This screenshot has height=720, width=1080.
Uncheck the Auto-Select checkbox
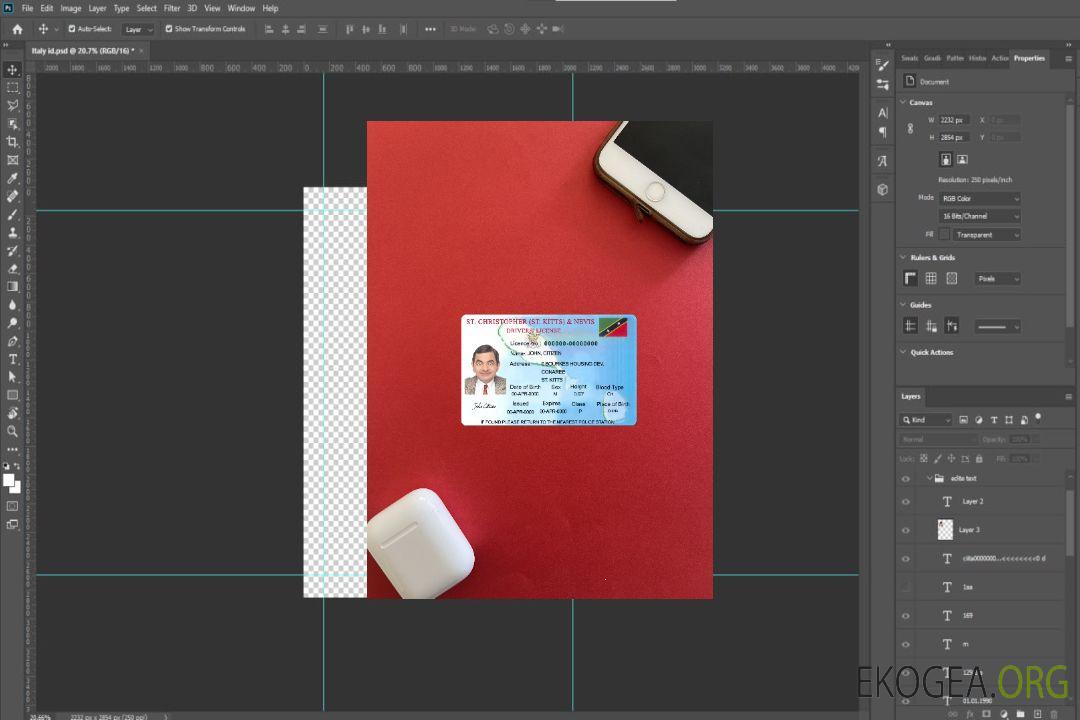click(x=71, y=29)
